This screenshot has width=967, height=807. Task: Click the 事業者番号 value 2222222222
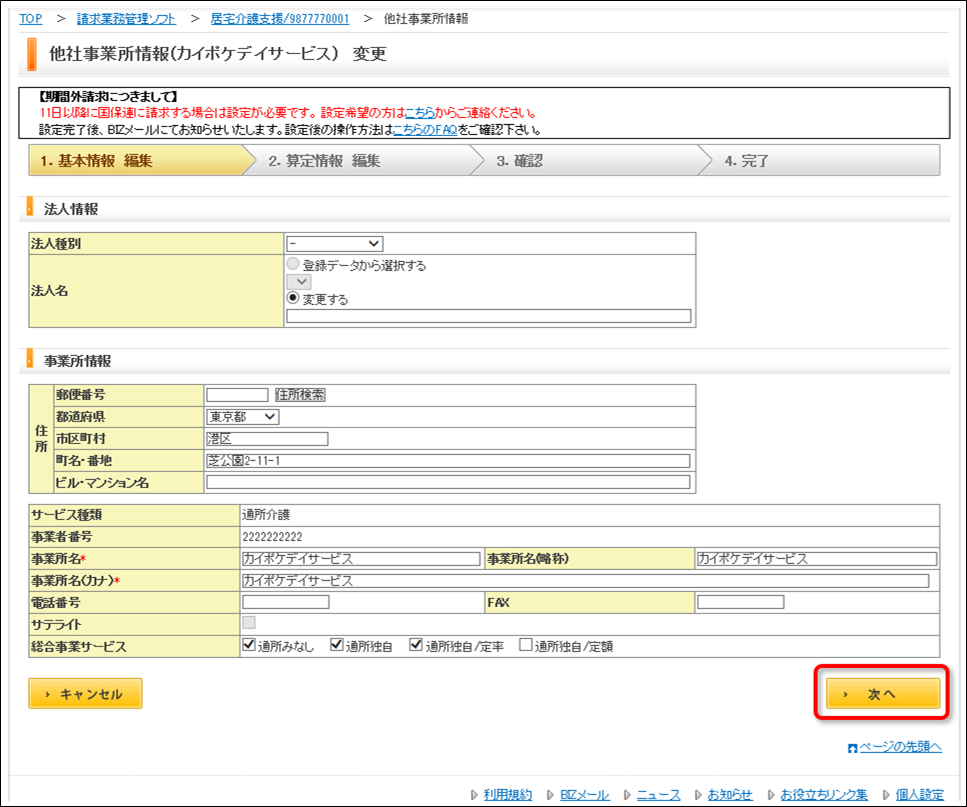(x=272, y=537)
